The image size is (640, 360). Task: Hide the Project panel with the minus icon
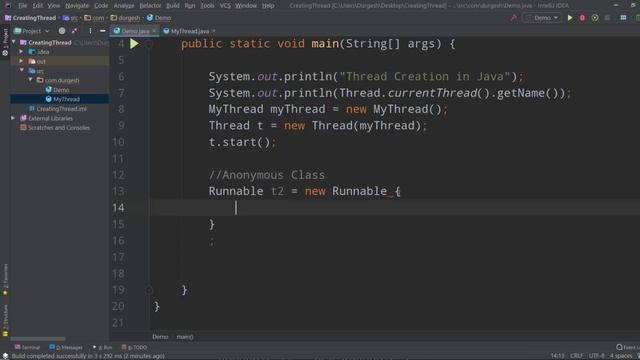tap(102, 31)
